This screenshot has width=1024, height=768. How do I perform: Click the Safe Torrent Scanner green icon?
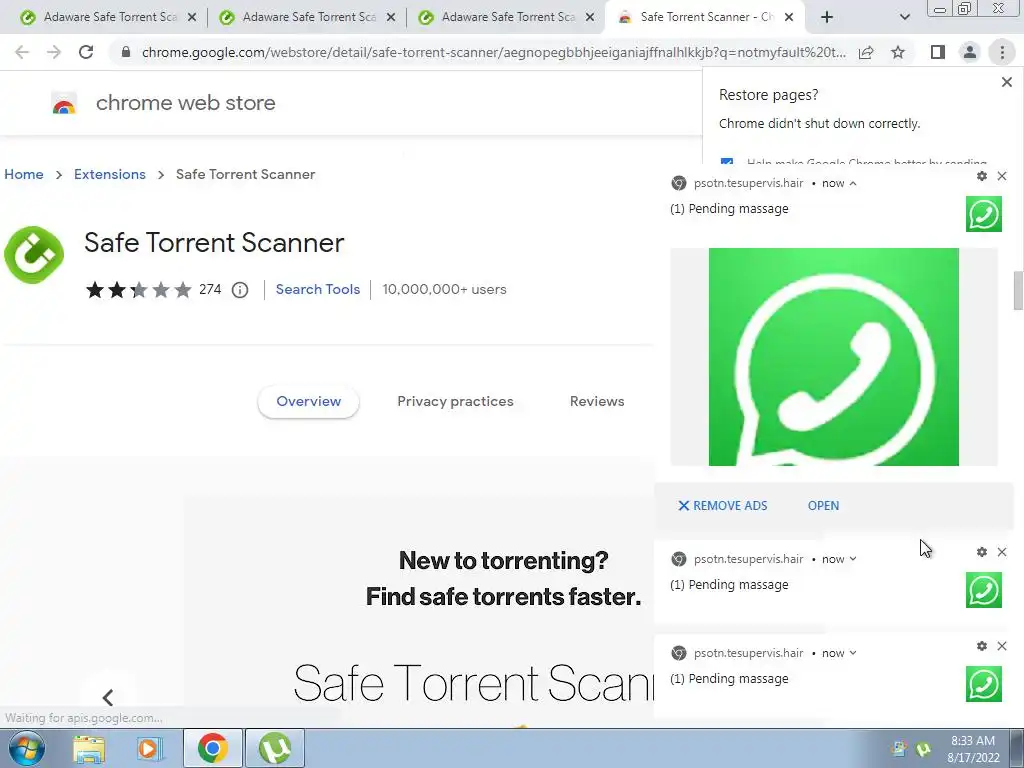34,255
